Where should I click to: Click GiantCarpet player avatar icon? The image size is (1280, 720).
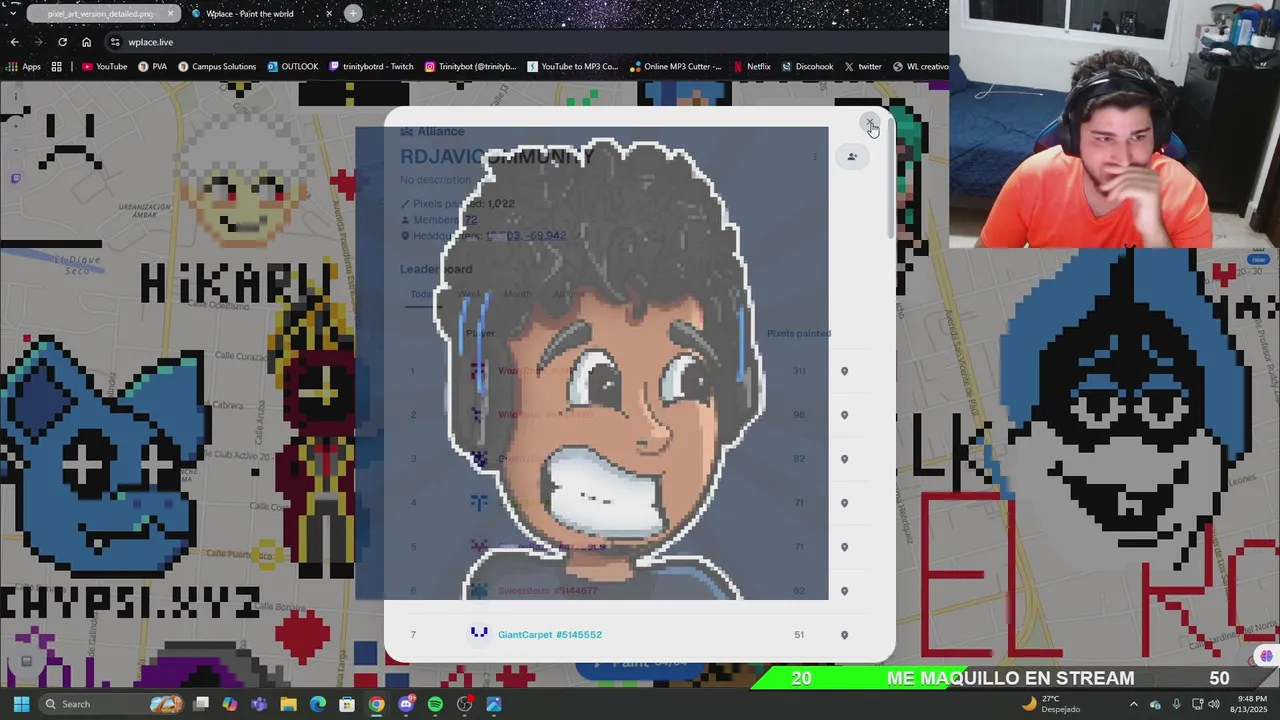pyautogui.click(x=479, y=634)
